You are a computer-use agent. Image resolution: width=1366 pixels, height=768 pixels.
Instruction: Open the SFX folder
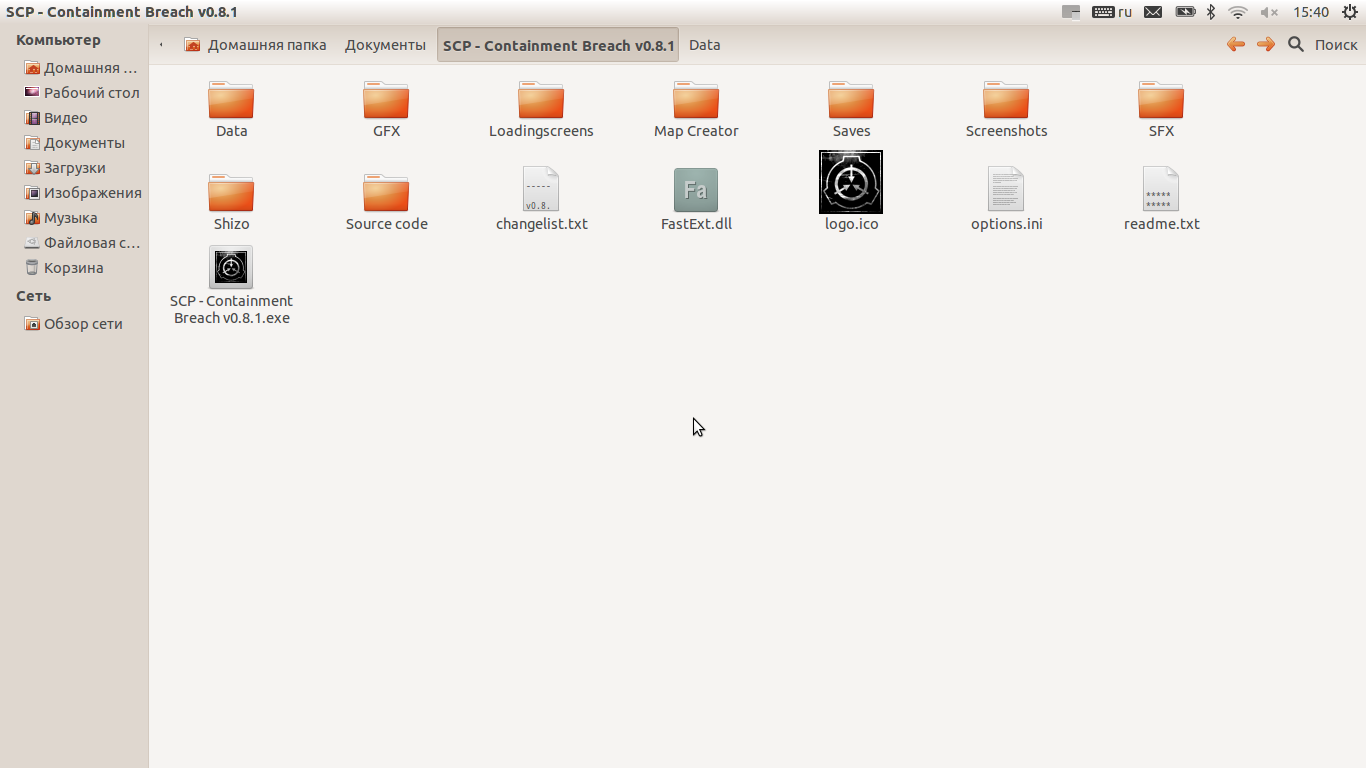point(1161,100)
